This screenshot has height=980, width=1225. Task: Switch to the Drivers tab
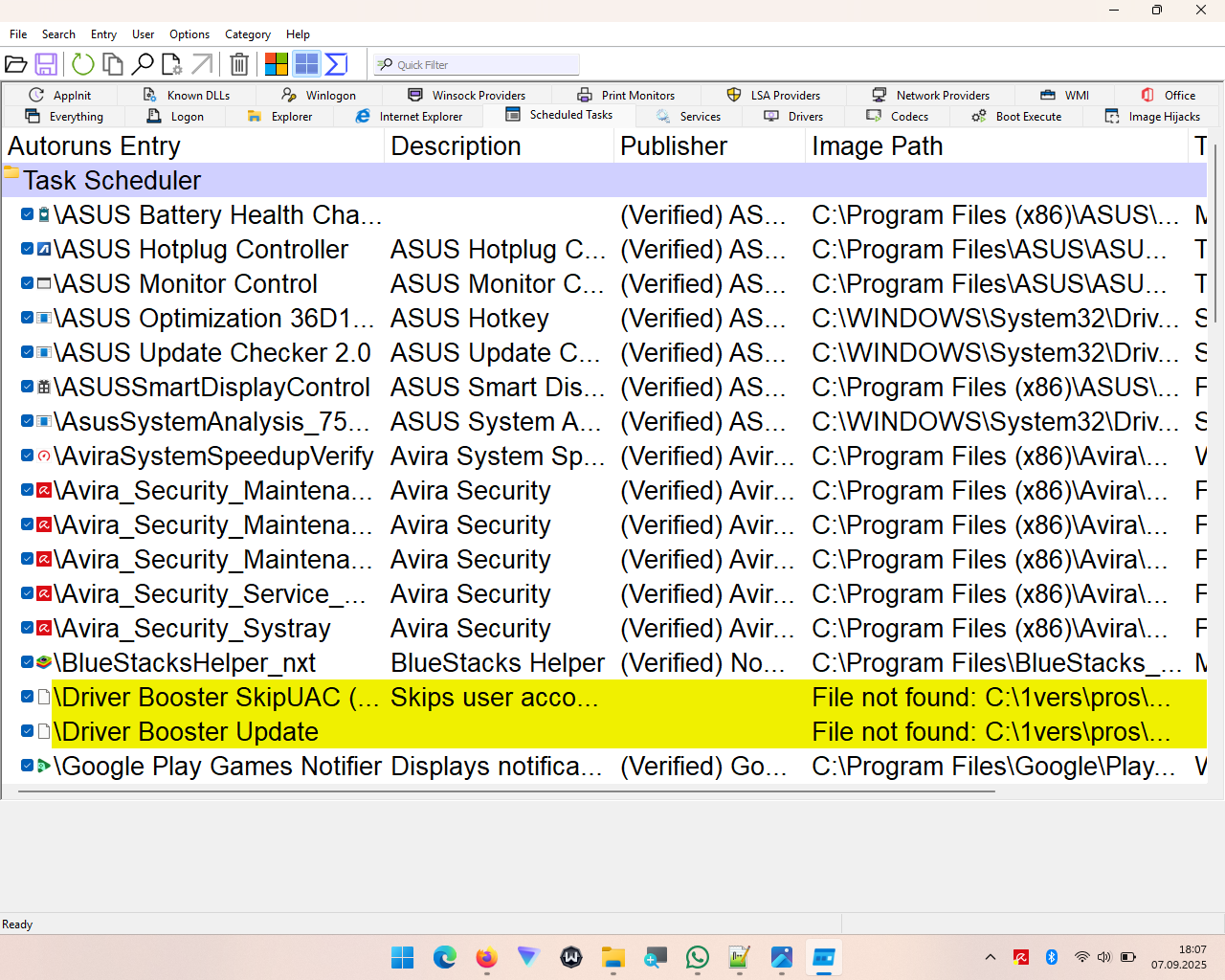793,116
